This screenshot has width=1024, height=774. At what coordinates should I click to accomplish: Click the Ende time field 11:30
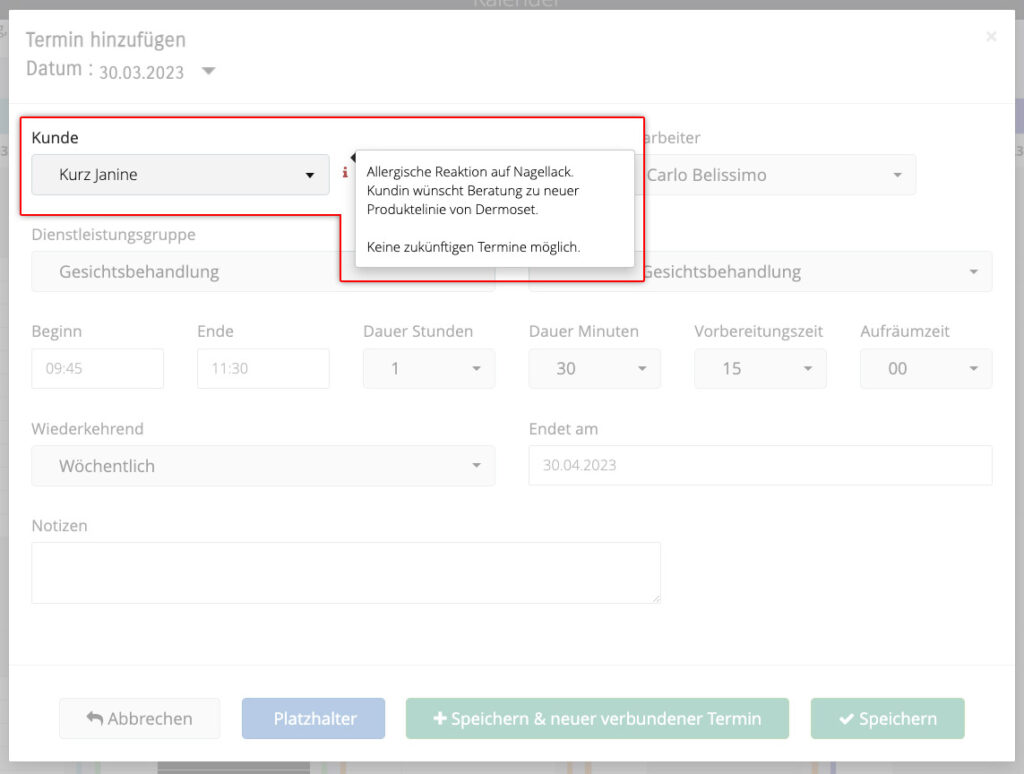click(263, 369)
